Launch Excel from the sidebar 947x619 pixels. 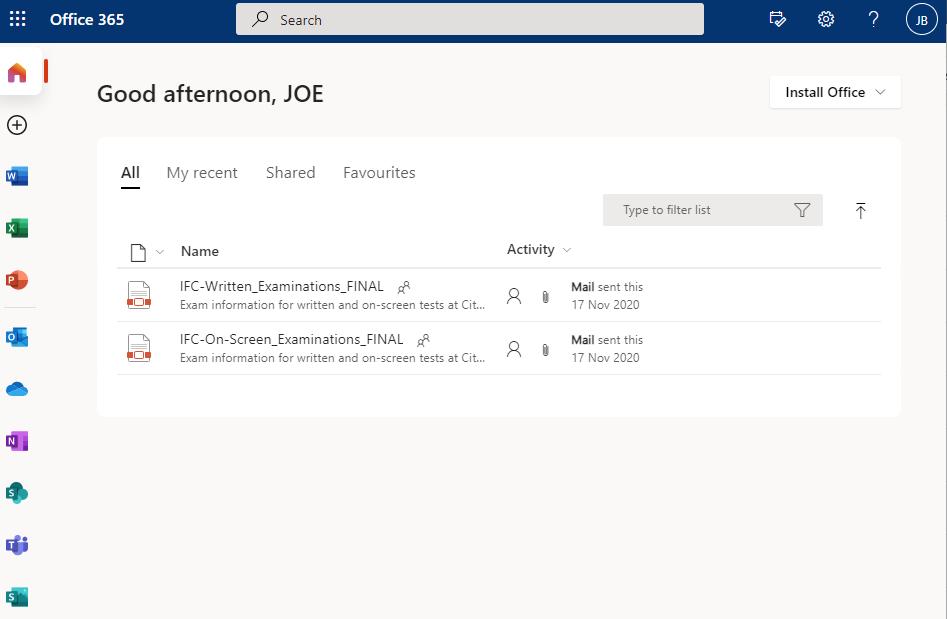pos(17,229)
